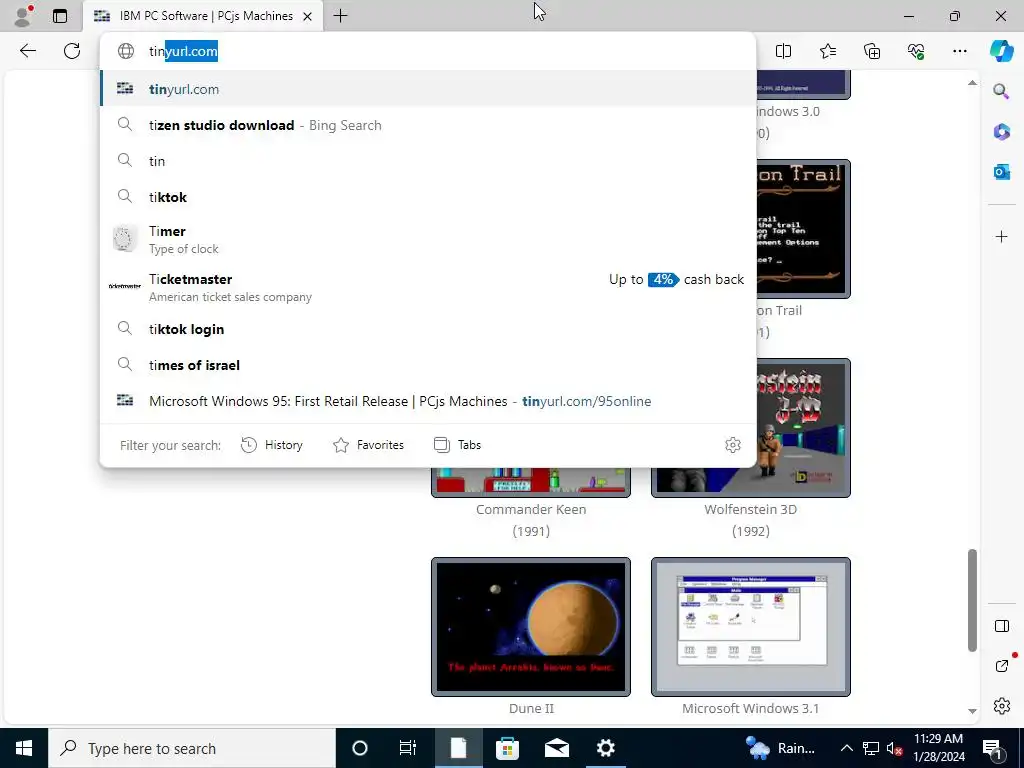1024x768 pixels.
Task: Open the Commander Keen thumbnail
Action: [531, 482]
